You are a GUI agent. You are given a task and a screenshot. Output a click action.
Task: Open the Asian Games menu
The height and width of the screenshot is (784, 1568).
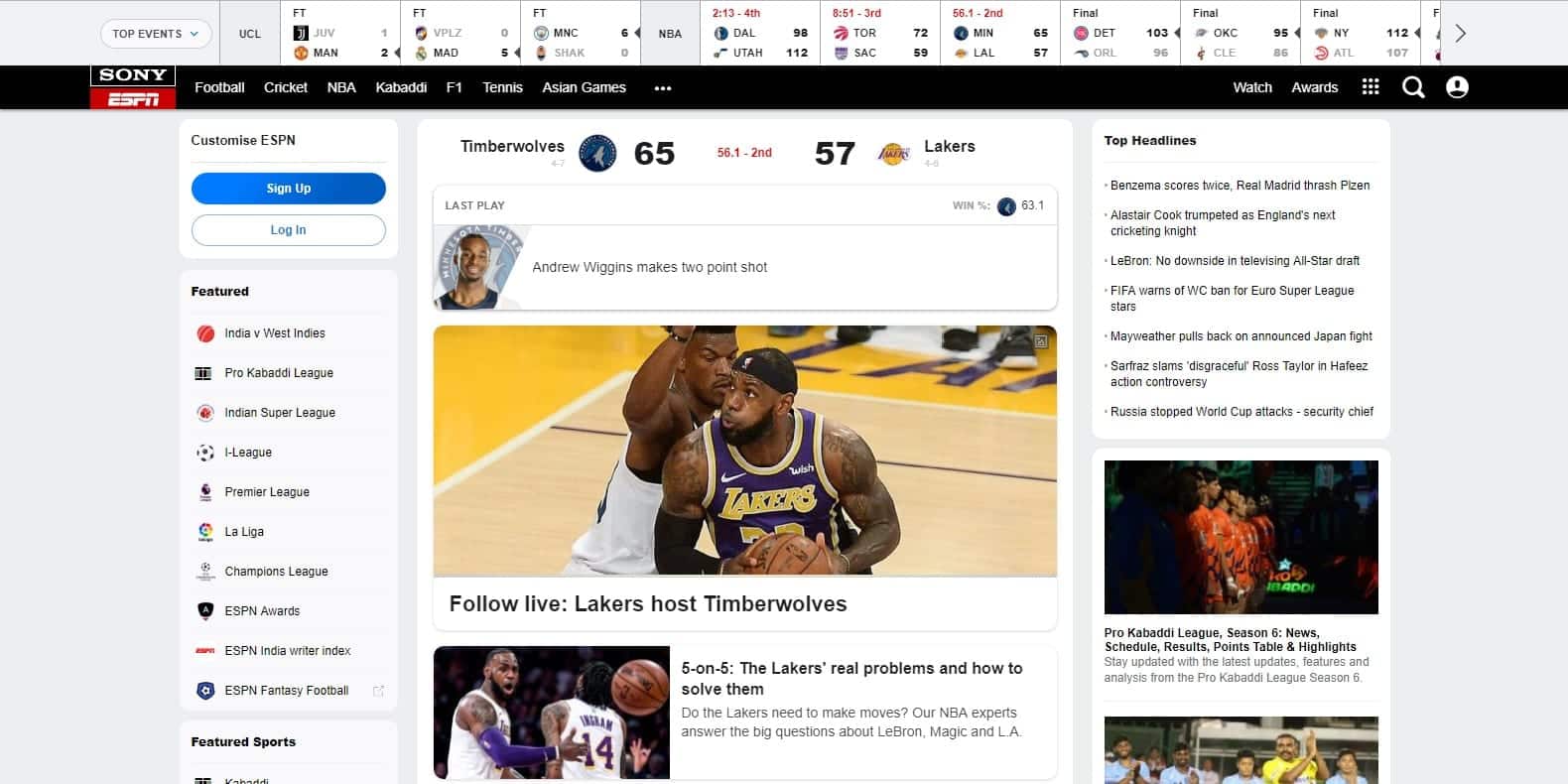(x=584, y=87)
